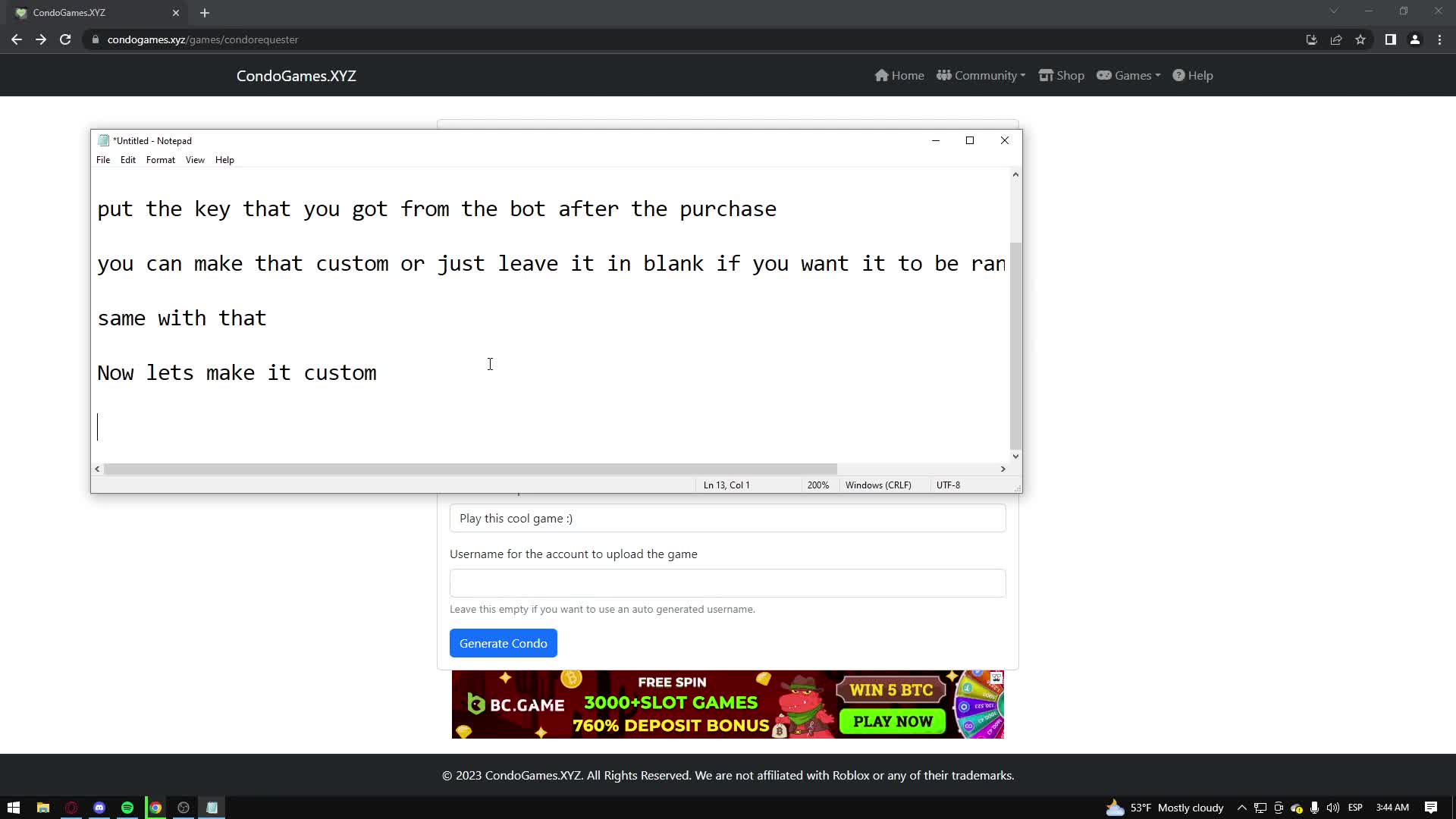Image resolution: width=1456 pixels, height=819 pixels.
Task: Click the Home navigation link
Action: pyautogui.click(x=899, y=75)
